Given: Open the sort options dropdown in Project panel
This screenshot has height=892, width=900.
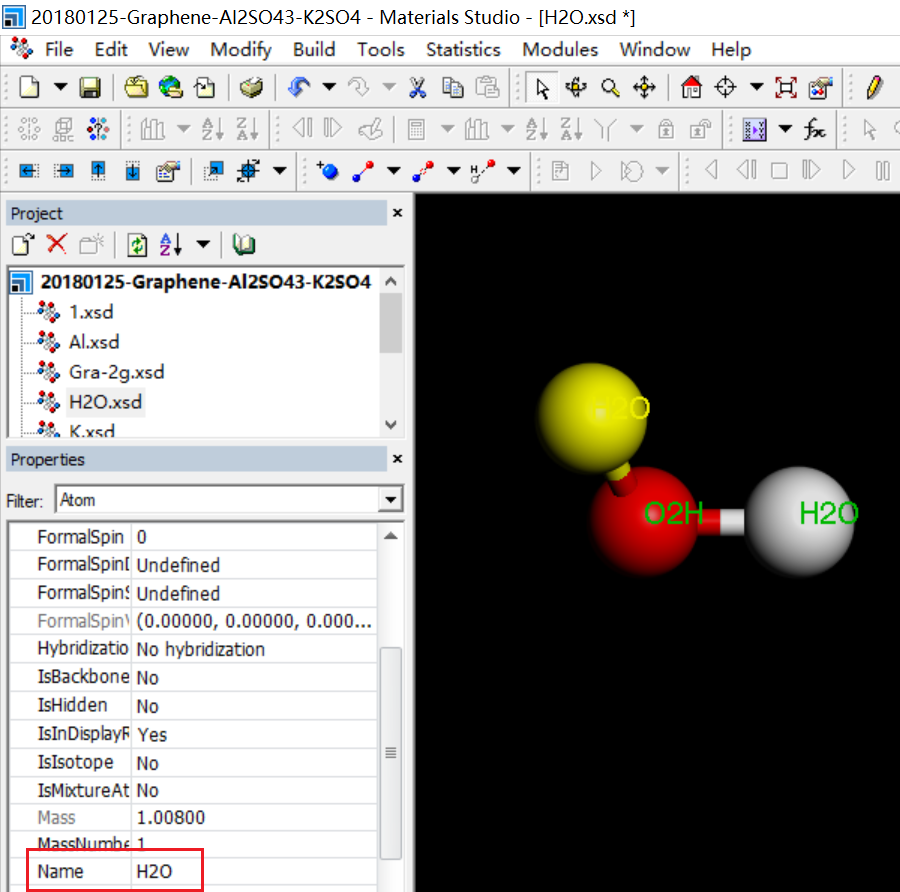Looking at the screenshot, I should point(203,244).
